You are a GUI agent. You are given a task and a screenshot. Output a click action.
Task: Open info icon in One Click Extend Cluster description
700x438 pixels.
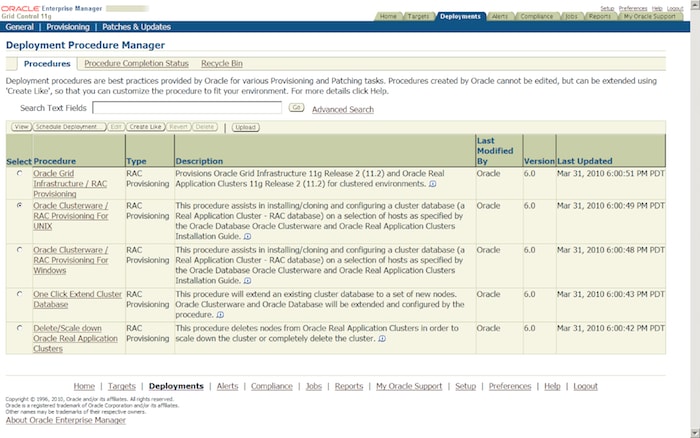pos(220,315)
